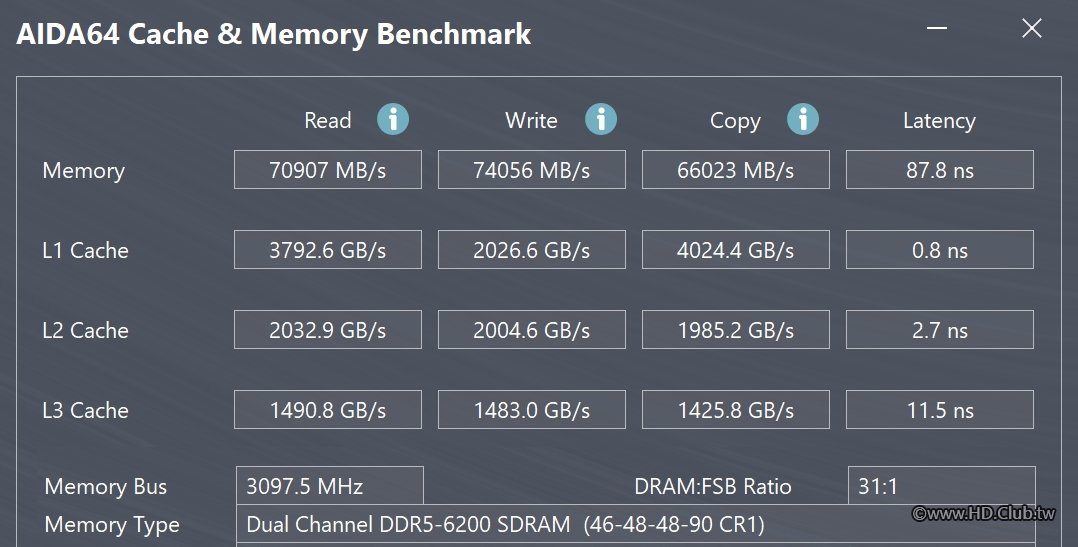The height and width of the screenshot is (547, 1078).
Task: Select the DRAM:FSB Ratio 31:1 field
Action: 941,487
